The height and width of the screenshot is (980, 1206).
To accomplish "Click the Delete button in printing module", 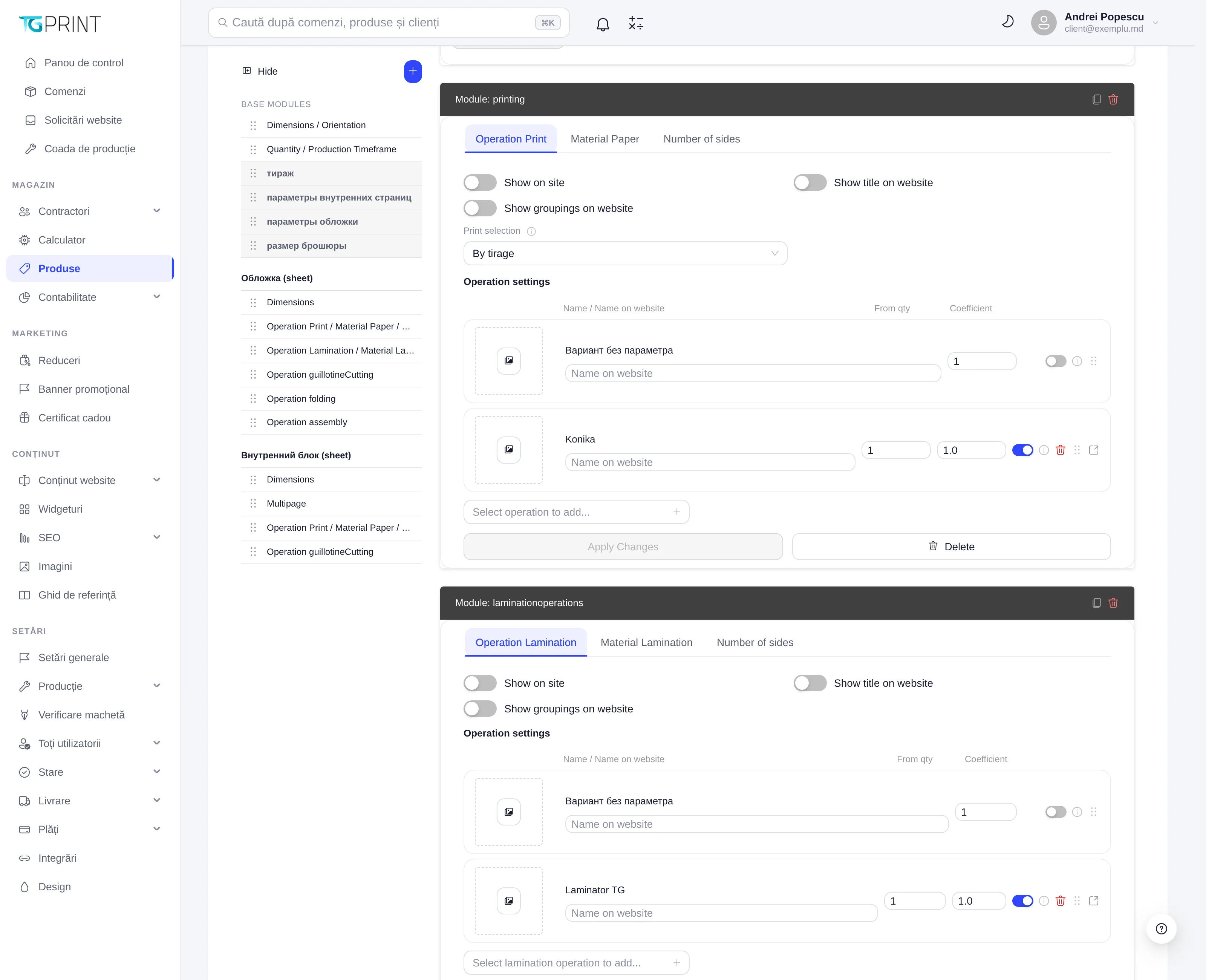I will click(x=951, y=547).
